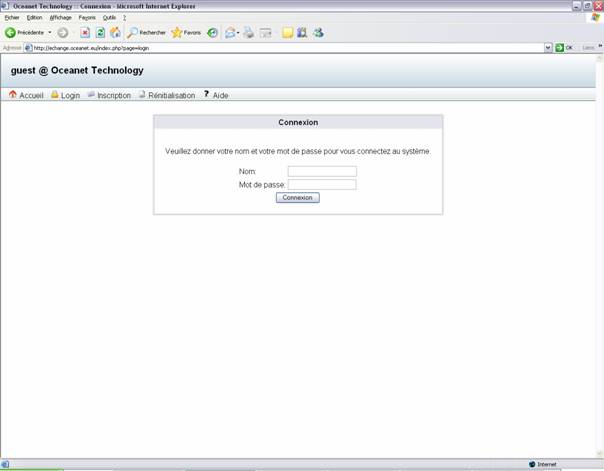Open the Fichier menu

tap(12, 18)
